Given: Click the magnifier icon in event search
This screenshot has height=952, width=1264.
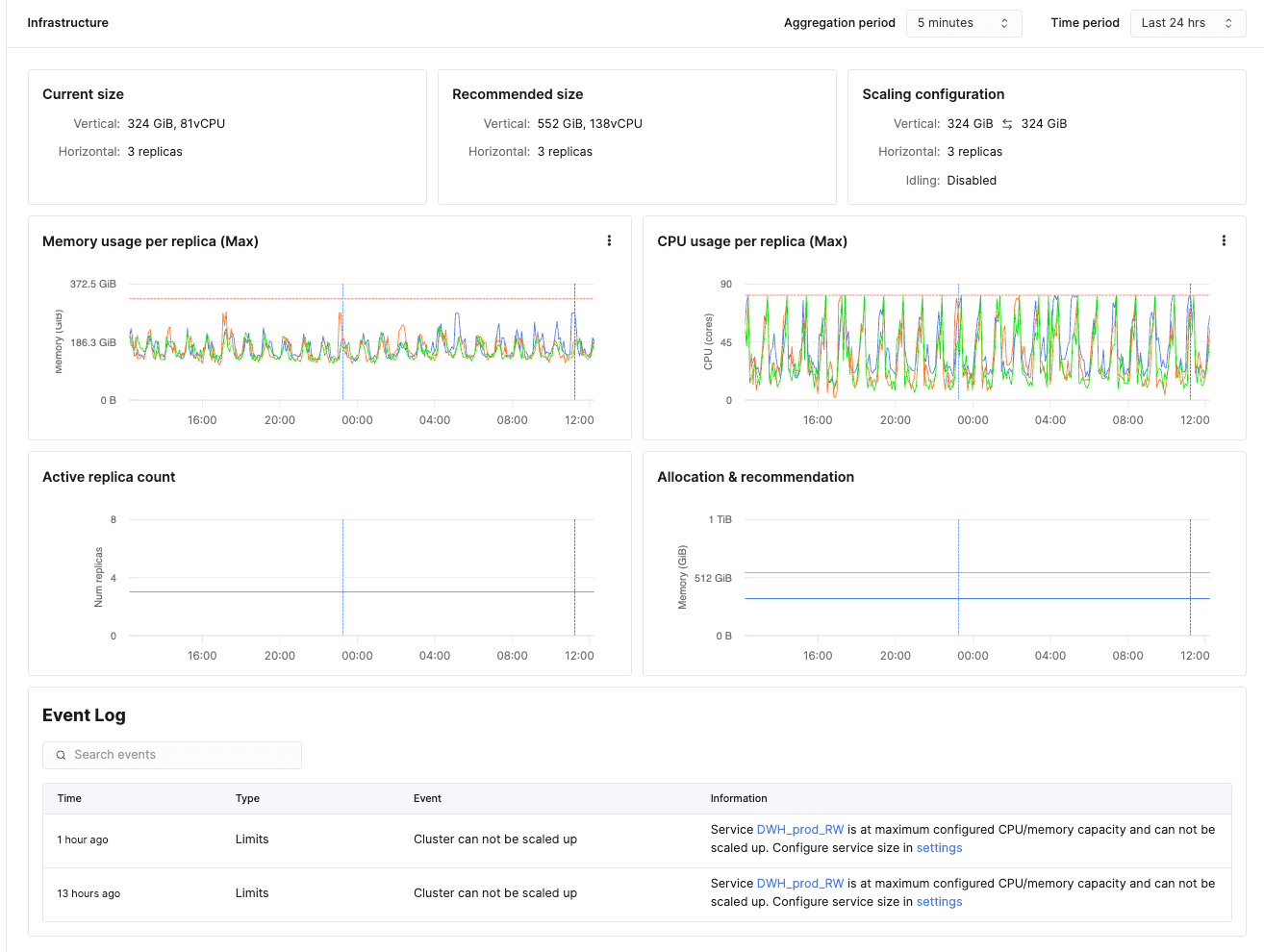Looking at the screenshot, I should (62, 756).
